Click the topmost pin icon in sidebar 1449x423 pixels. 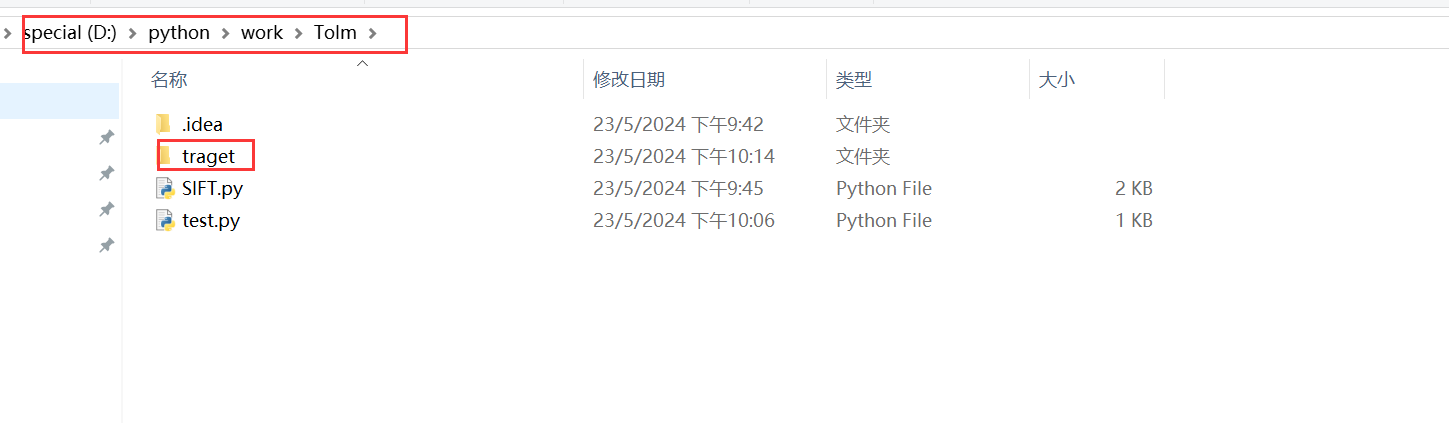click(106, 137)
